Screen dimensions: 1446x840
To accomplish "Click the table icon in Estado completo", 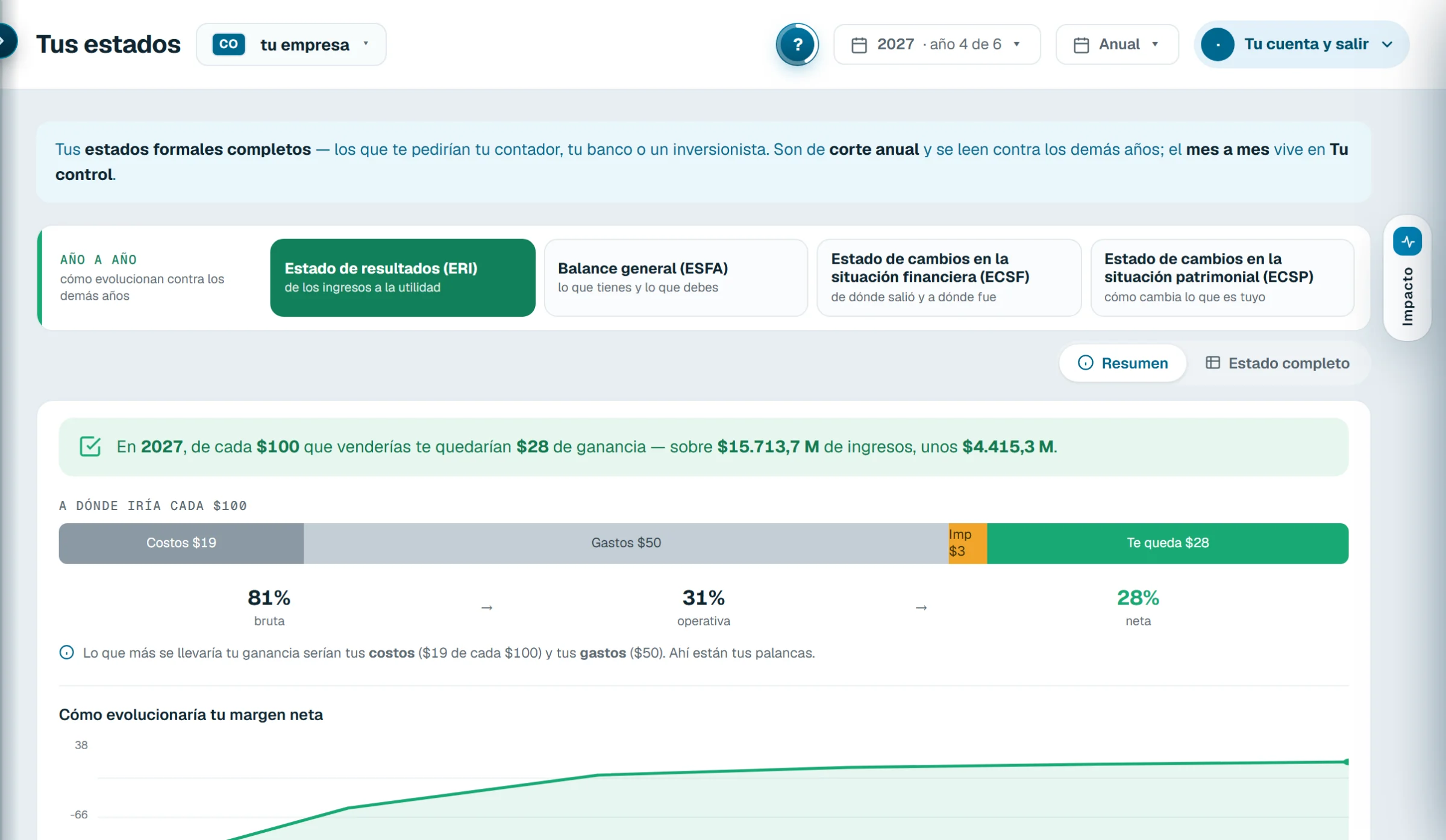I will pyautogui.click(x=1213, y=362).
